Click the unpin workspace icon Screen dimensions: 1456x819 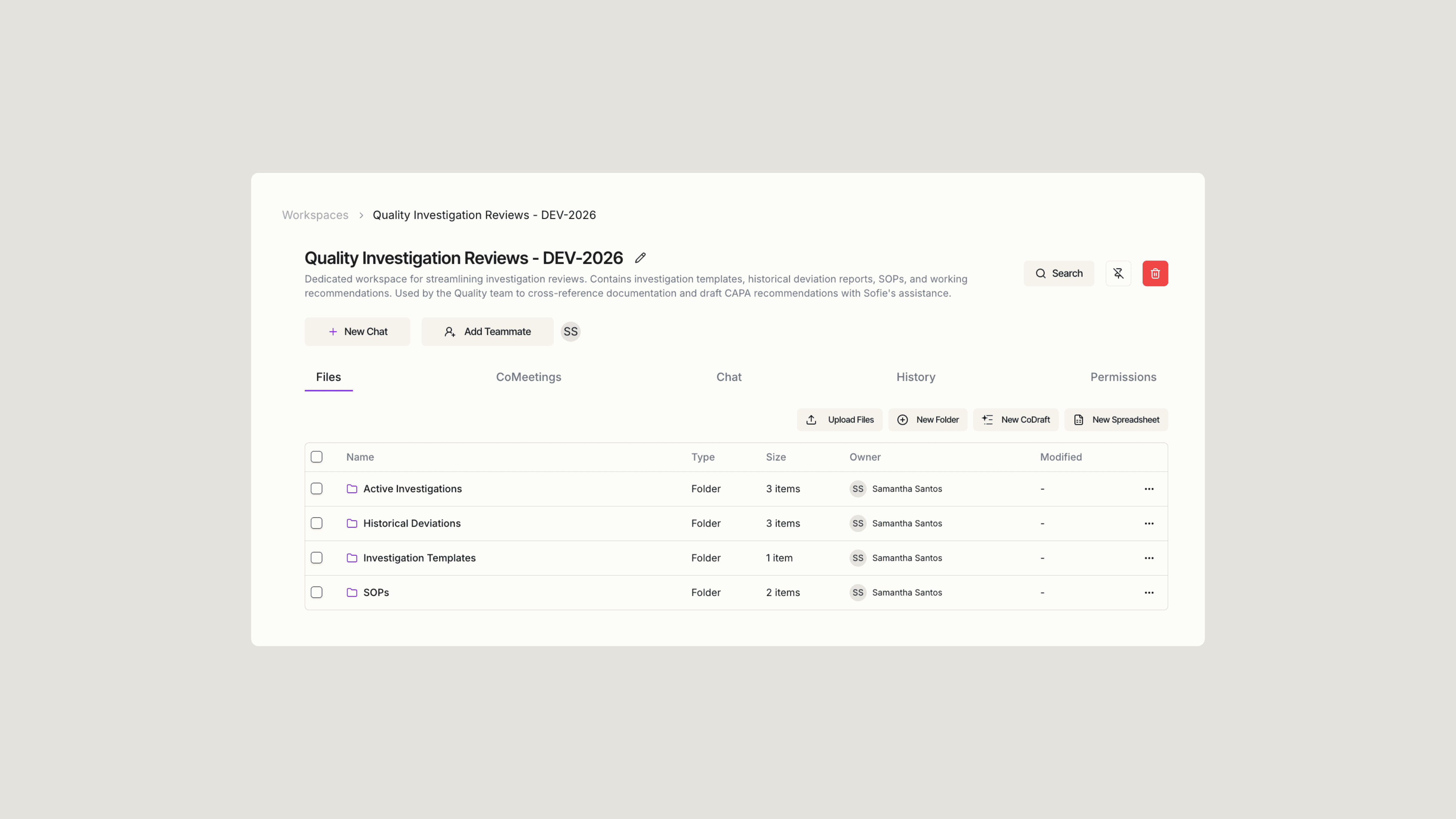click(1118, 274)
